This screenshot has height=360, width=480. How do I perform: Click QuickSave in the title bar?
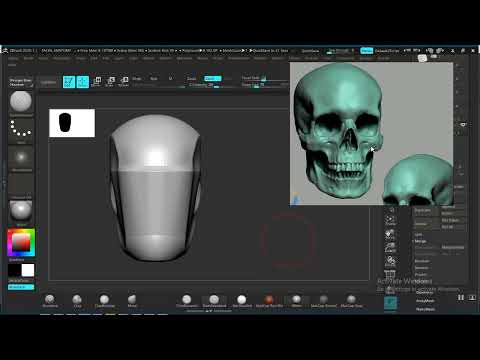coord(310,51)
